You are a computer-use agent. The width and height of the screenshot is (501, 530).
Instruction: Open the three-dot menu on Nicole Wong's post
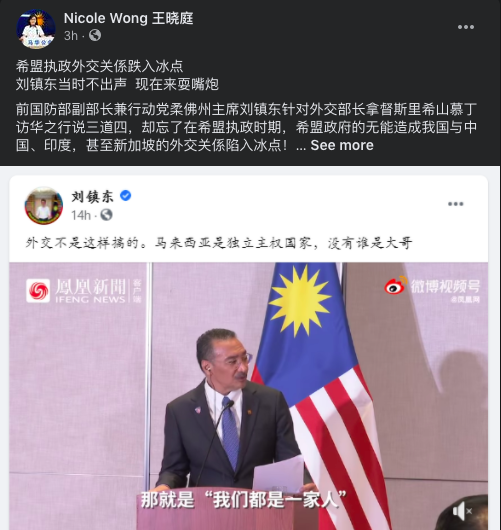click(x=466, y=27)
